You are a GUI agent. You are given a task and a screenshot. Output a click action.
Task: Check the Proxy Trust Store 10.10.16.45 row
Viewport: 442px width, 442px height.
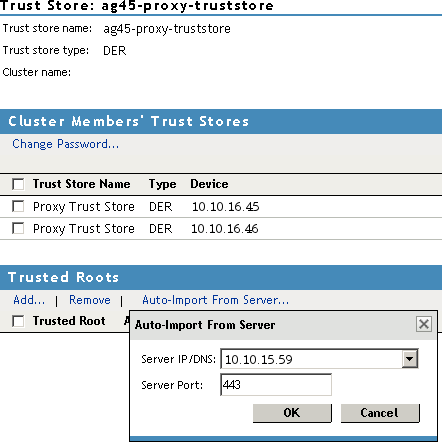[x=18, y=206]
